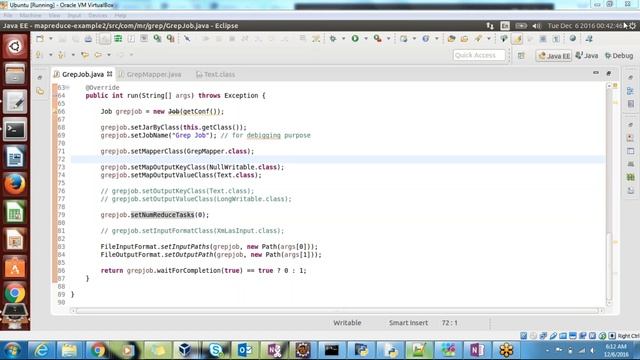Viewport: 640px width, 360px height.
Task: Open Outlook from the Windows taskbar
Action: coord(245,350)
